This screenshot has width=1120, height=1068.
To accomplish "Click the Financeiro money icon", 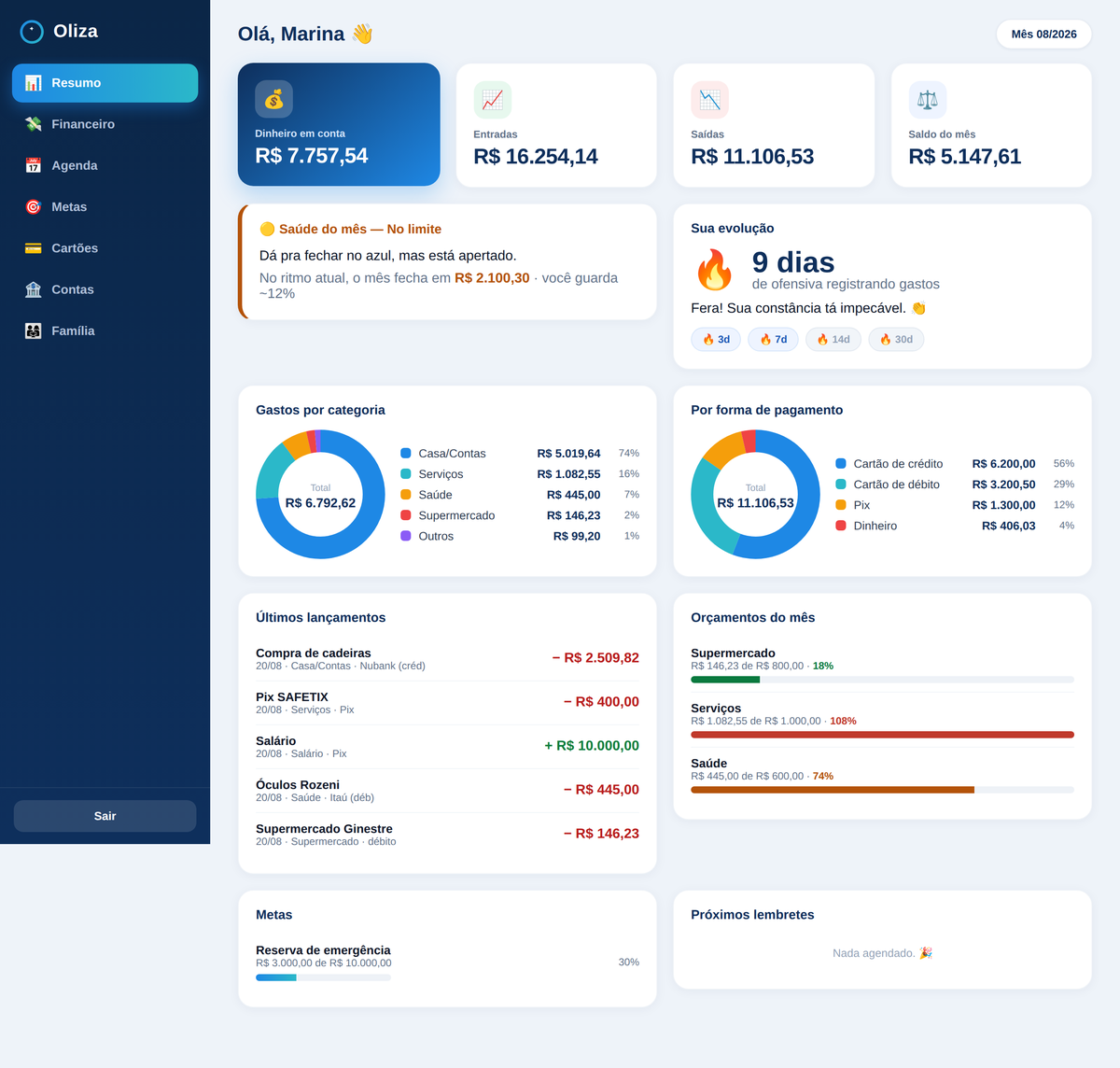I will pos(34,124).
